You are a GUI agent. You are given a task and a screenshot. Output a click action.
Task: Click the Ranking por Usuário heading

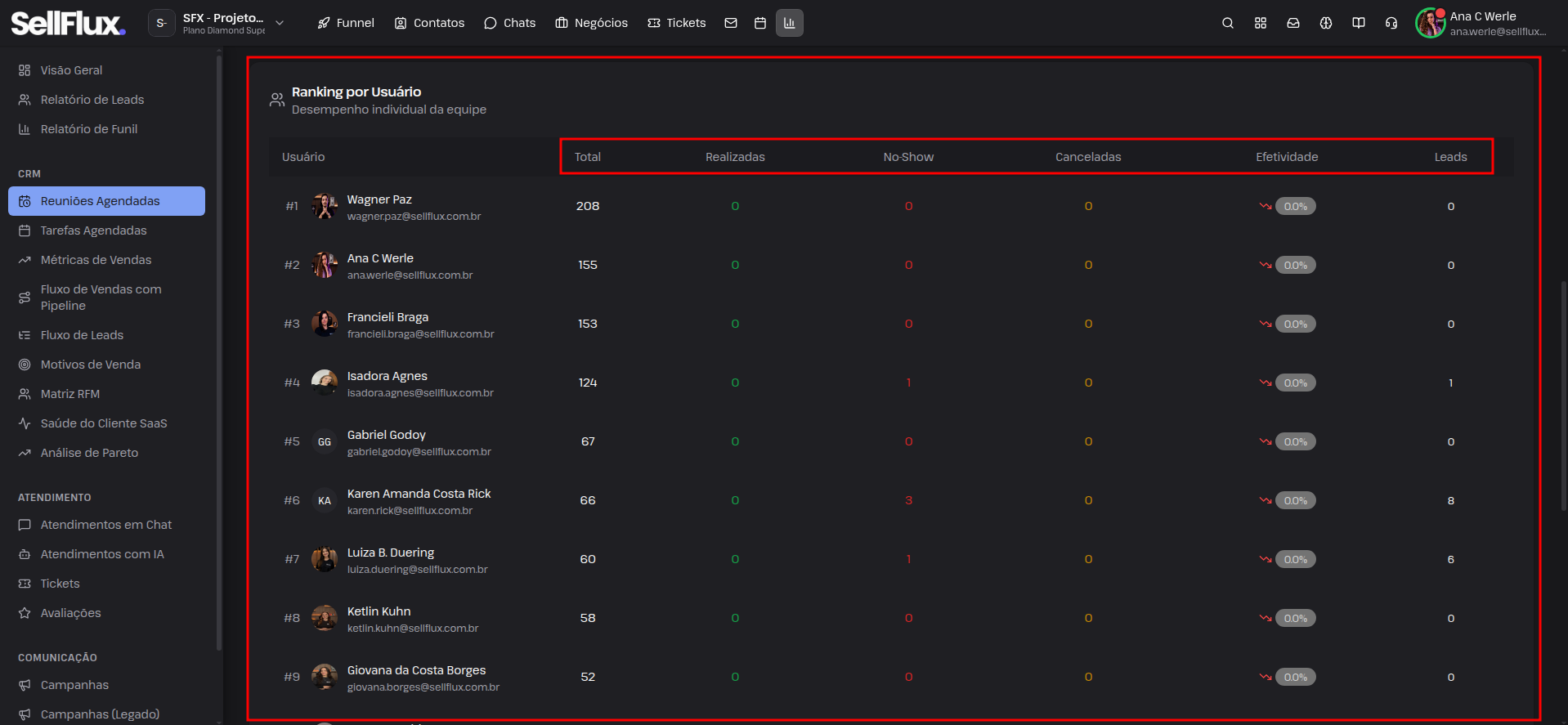[x=356, y=92]
